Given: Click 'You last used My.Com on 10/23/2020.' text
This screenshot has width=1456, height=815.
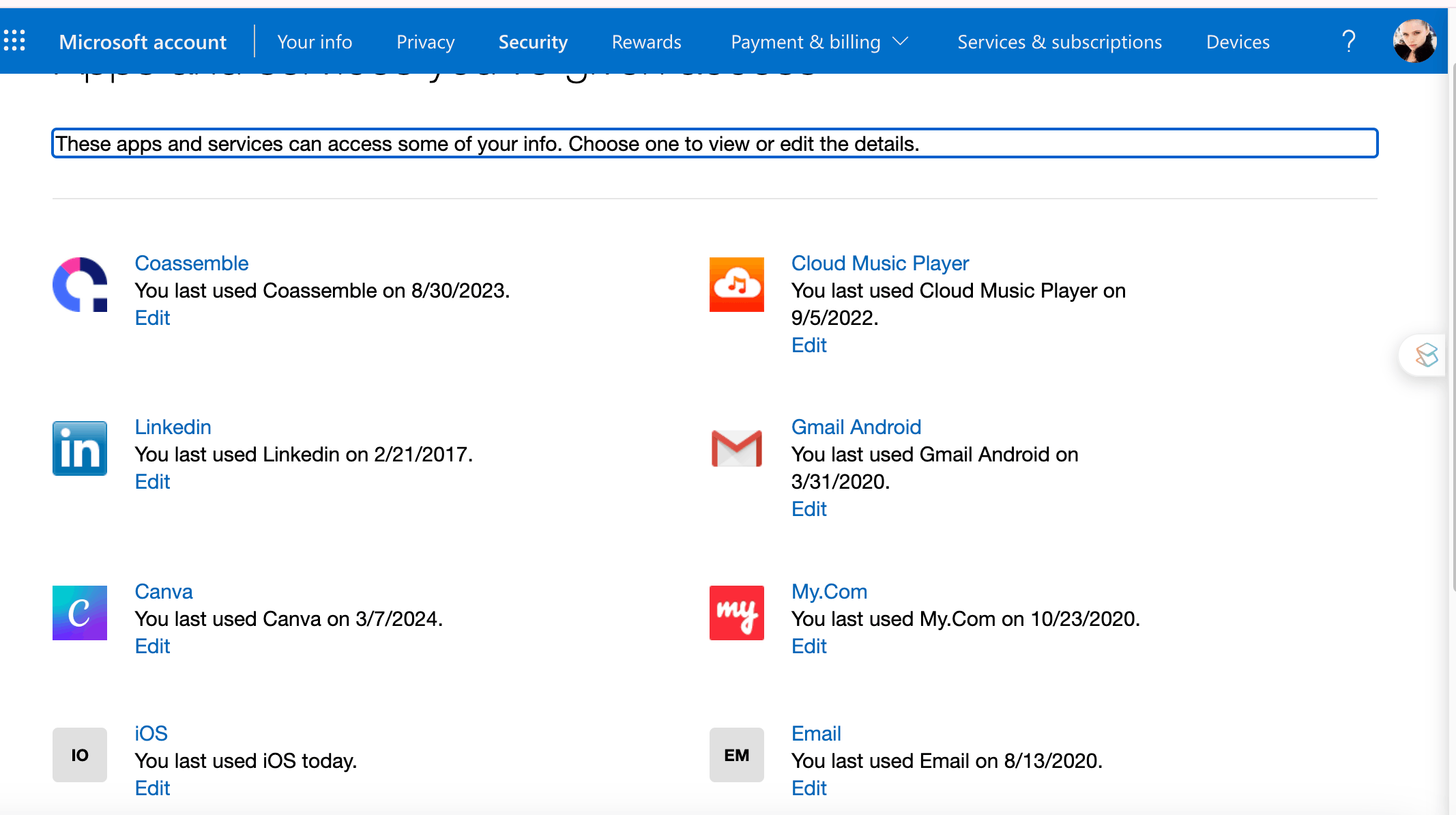Looking at the screenshot, I should 965,619.
